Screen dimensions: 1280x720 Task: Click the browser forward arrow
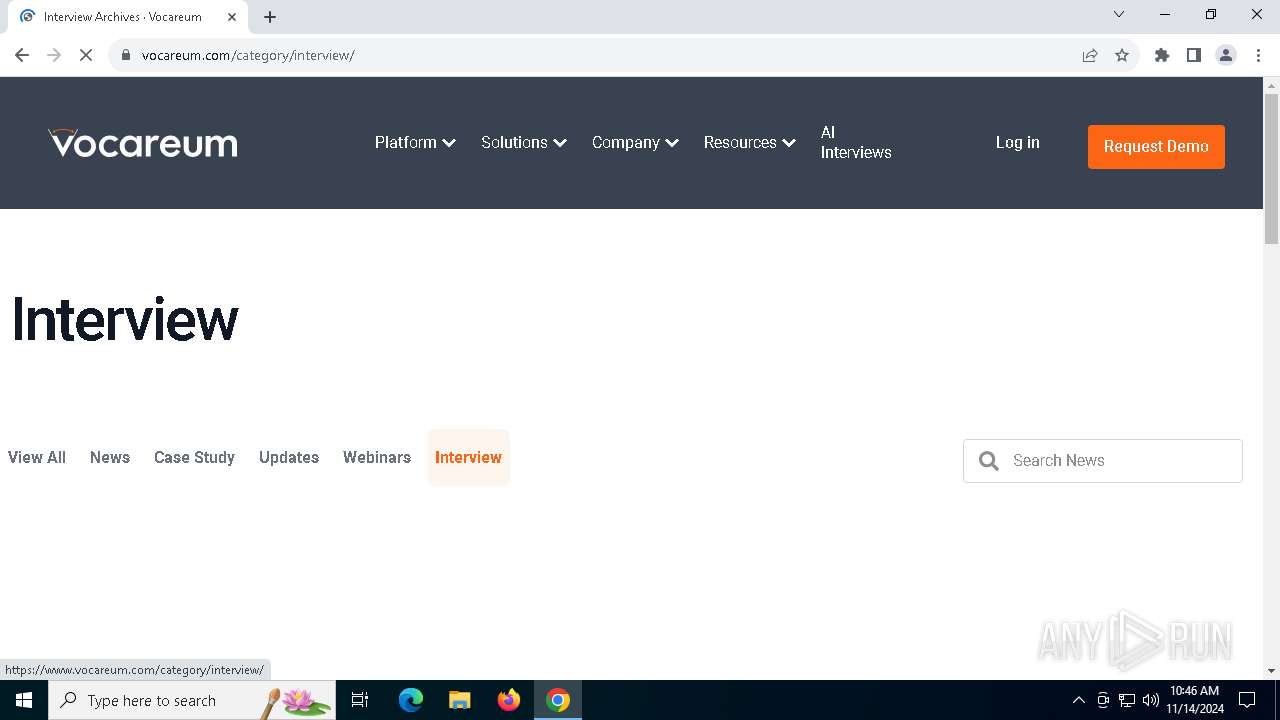54,55
